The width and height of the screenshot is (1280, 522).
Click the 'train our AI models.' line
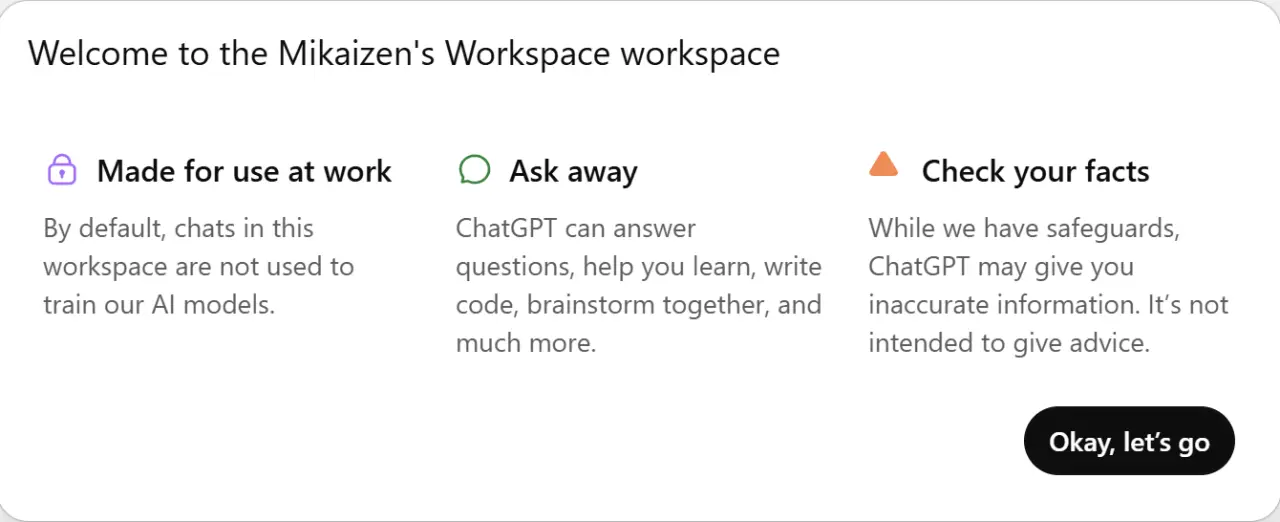159,305
